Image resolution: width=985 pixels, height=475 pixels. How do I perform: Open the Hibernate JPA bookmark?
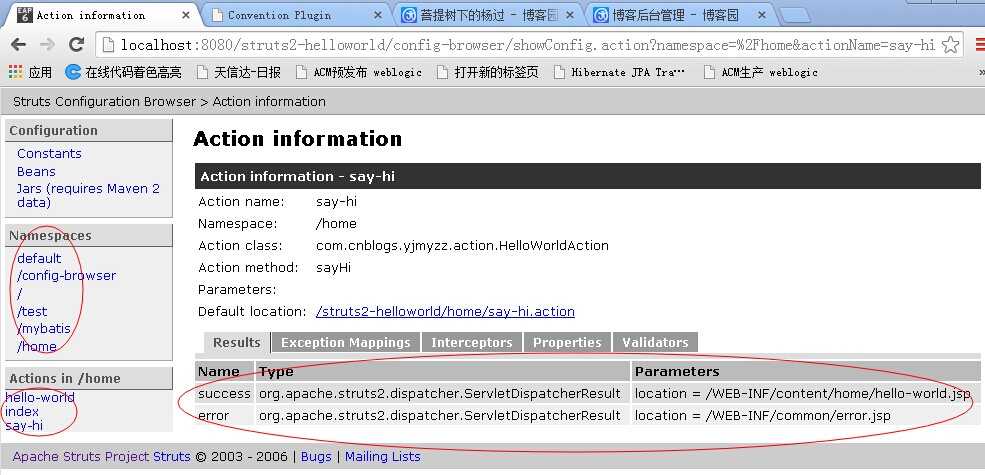tap(619, 72)
